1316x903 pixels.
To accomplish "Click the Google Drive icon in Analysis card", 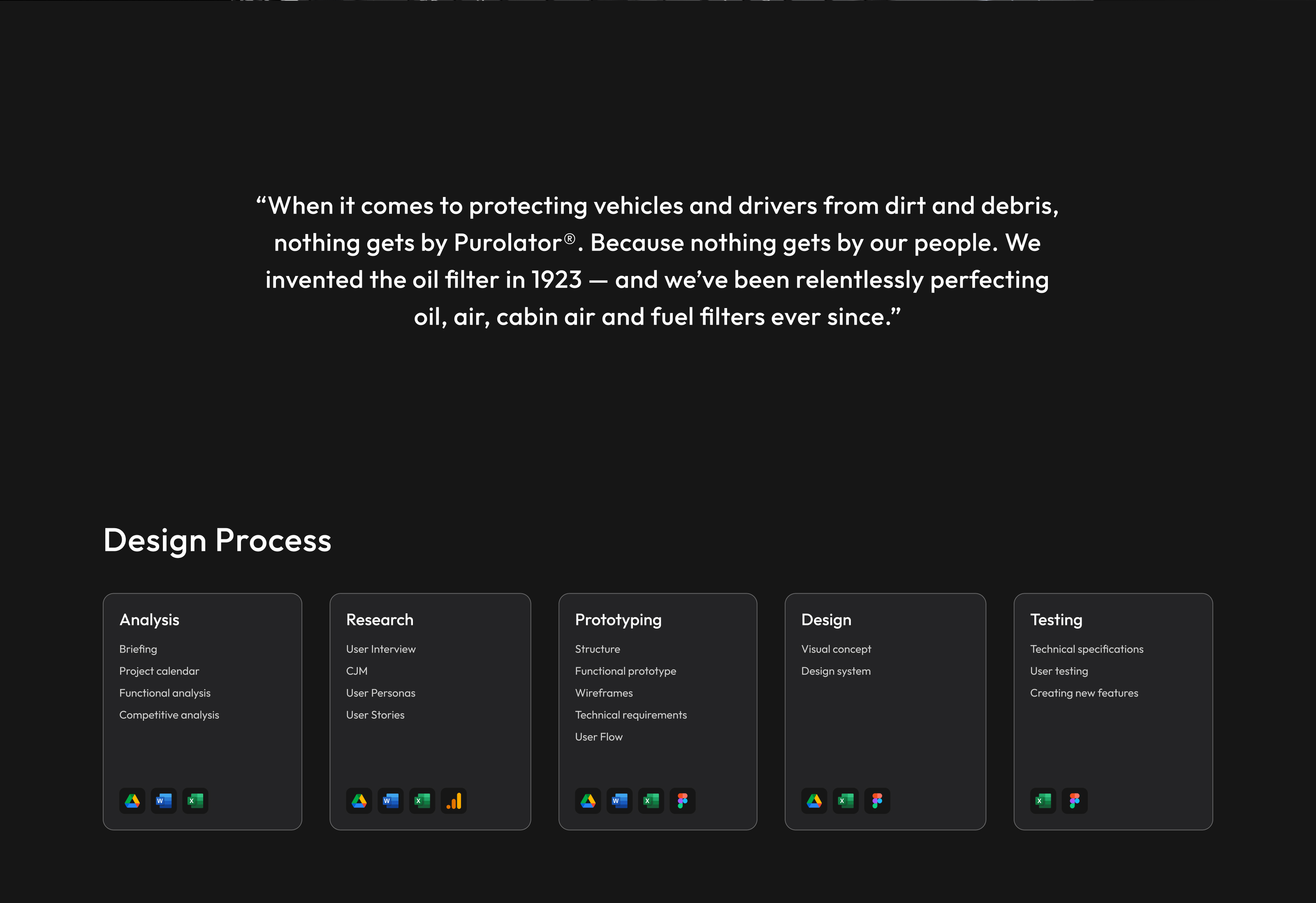I will [132, 801].
